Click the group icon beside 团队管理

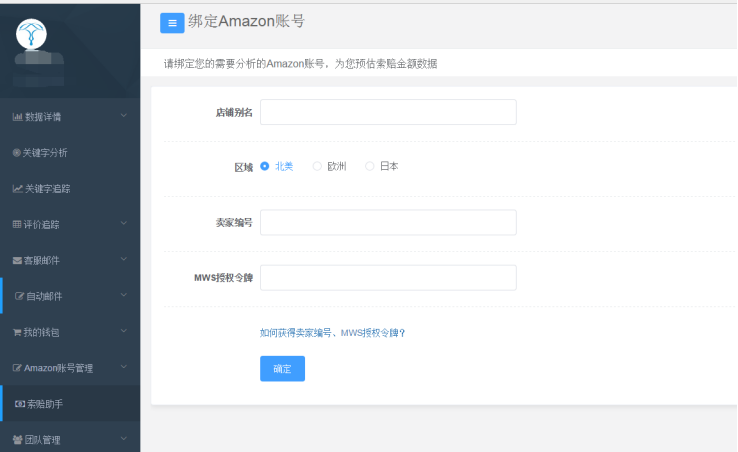[17, 440]
